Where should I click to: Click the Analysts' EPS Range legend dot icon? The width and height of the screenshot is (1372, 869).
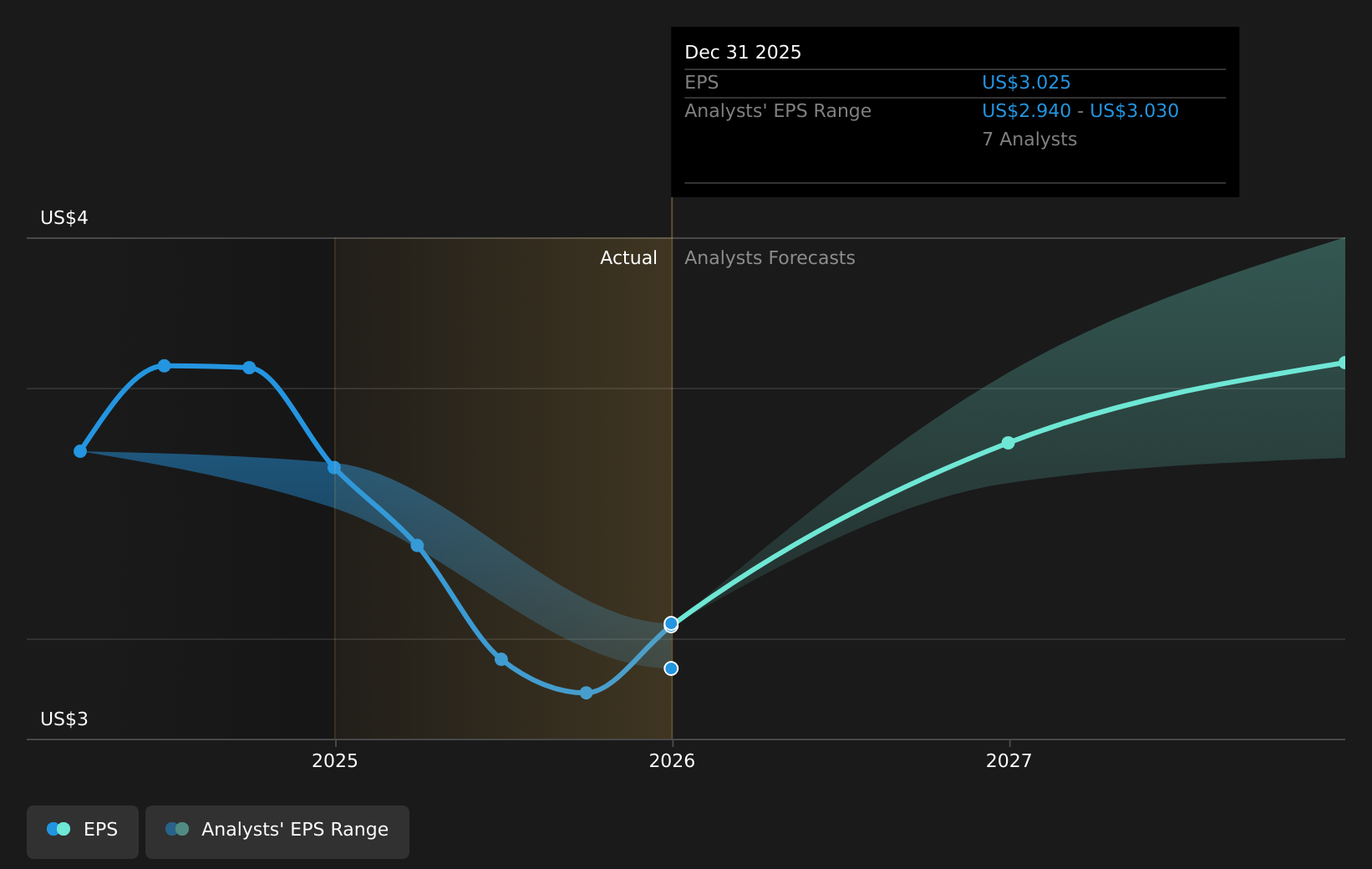tap(176, 829)
